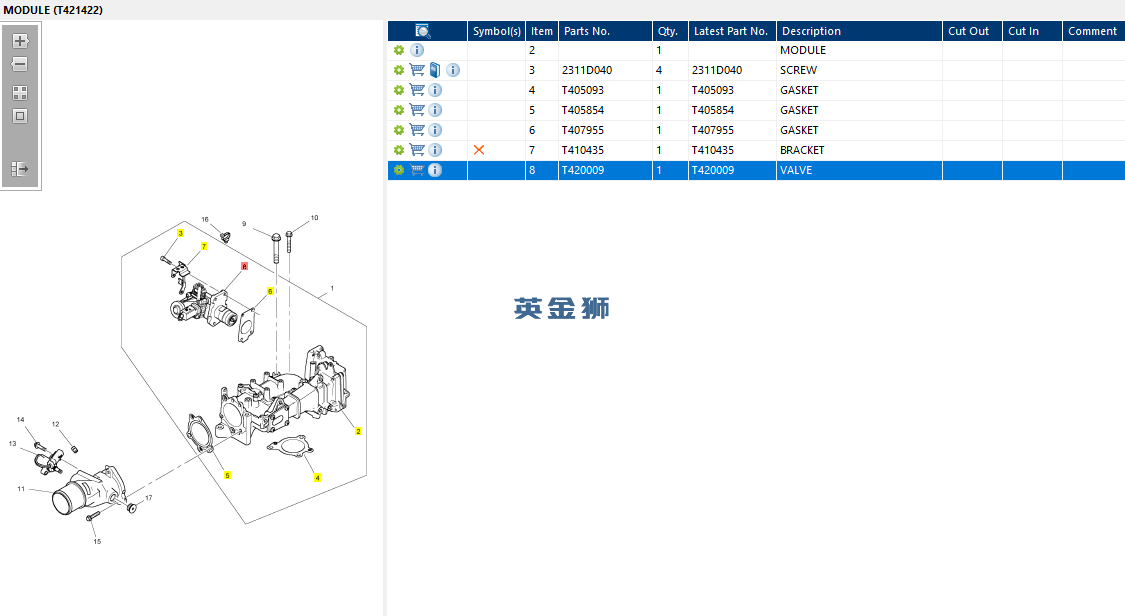Click the book icon on SCREW row
1125x616 pixels.
pyautogui.click(x=435, y=70)
